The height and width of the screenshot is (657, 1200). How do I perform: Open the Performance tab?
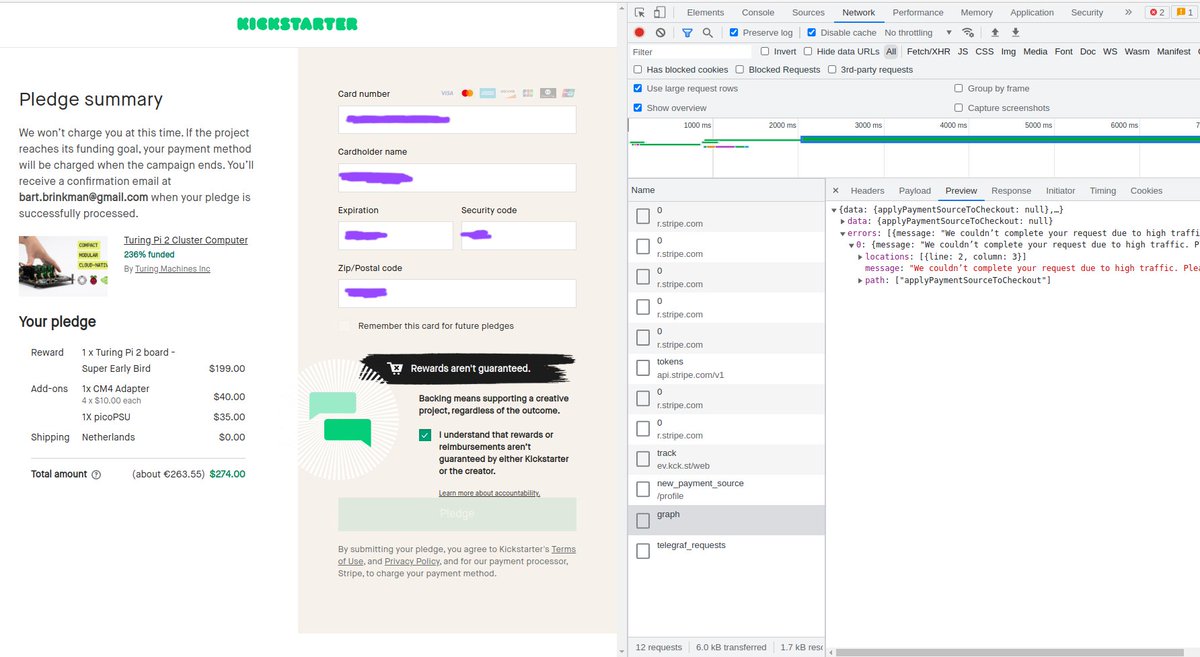point(918,13)
